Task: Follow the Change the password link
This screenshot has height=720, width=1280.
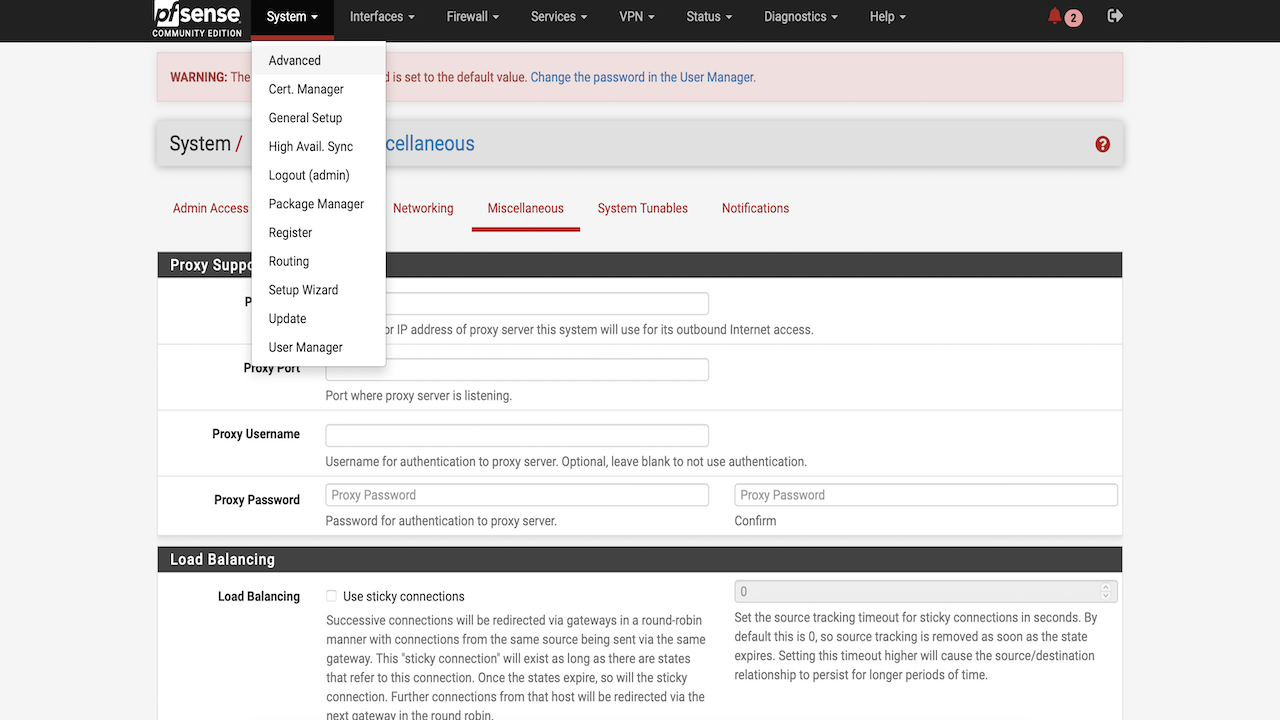Action: pos(643,77)
